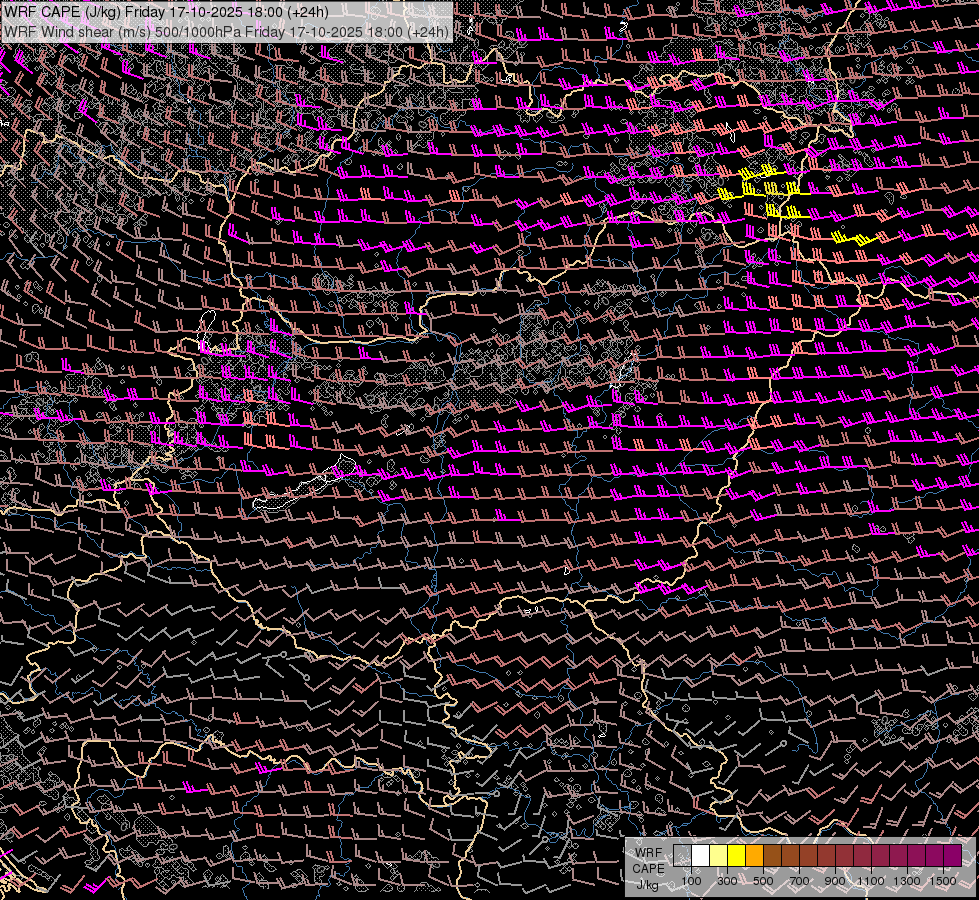Viewport: 979px width, 900px height.
Task: Select the light yellow CAPE legend swatch
Action: (x=719, y=856)
